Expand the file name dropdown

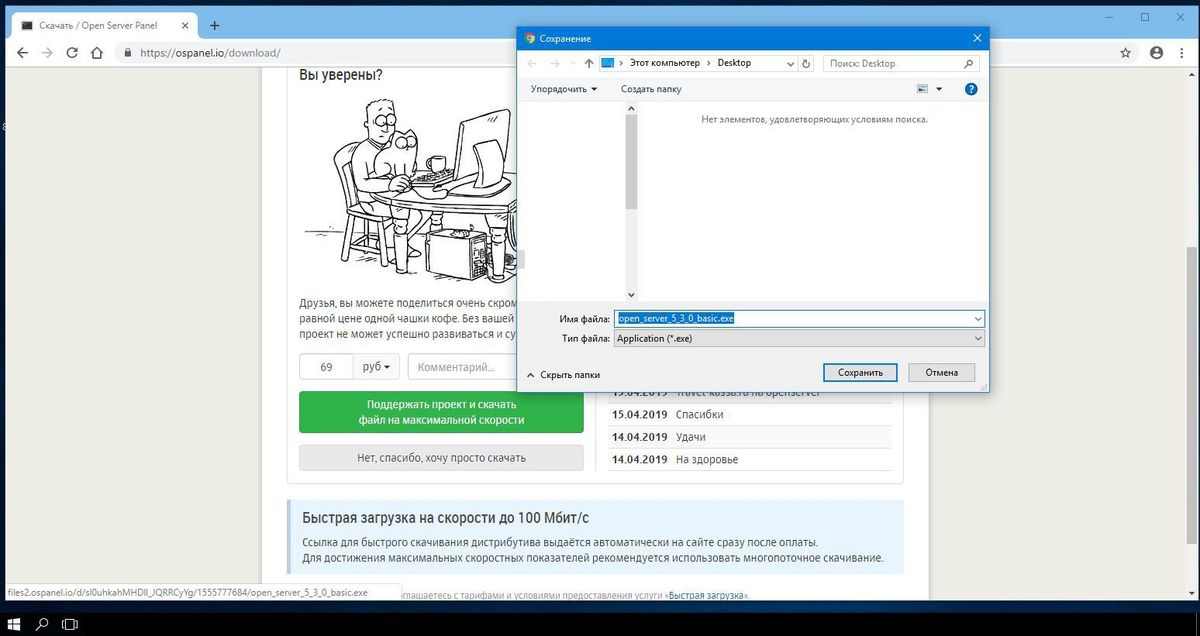click(x=977, y=319)
